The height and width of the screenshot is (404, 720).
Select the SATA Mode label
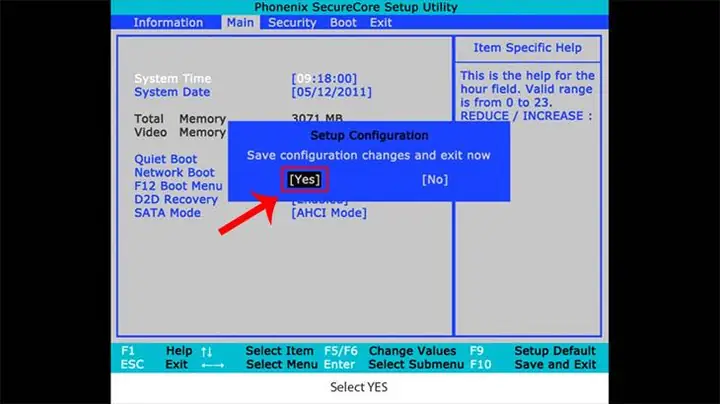coord(167,213)
